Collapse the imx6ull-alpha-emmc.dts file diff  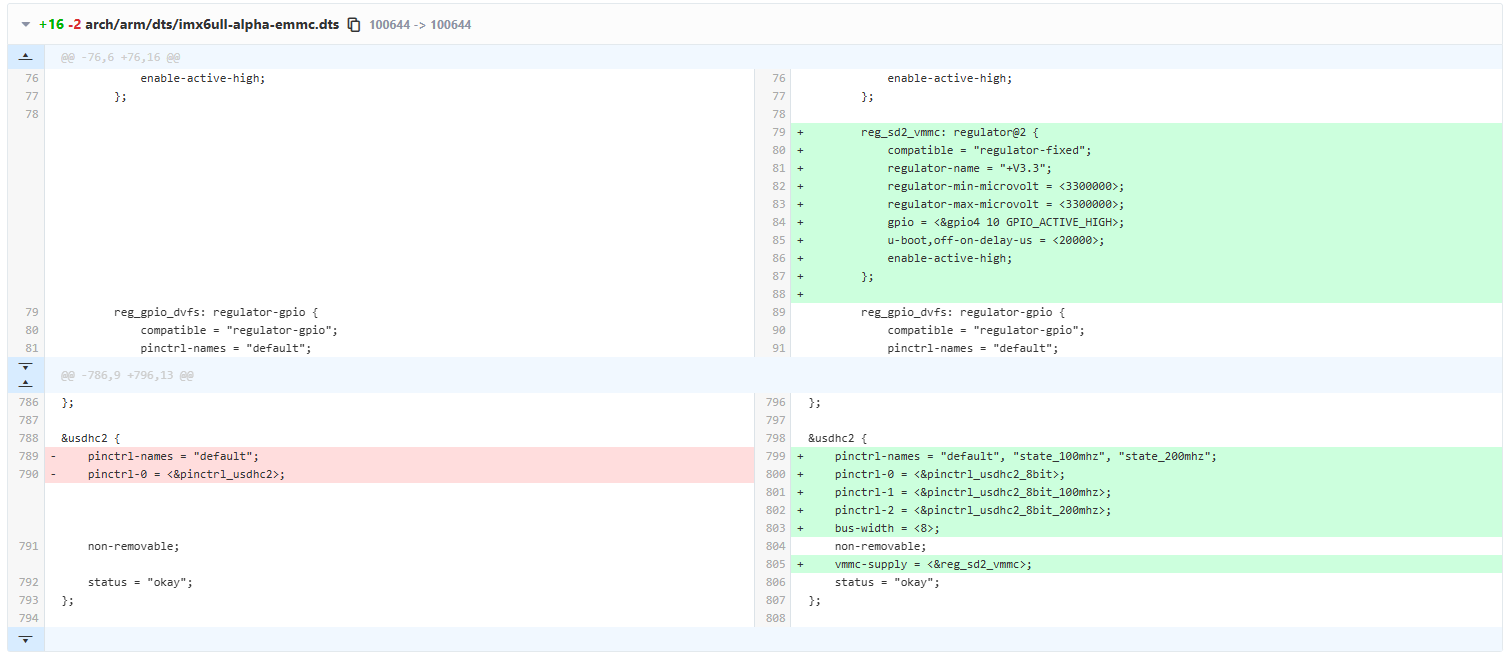26,24
